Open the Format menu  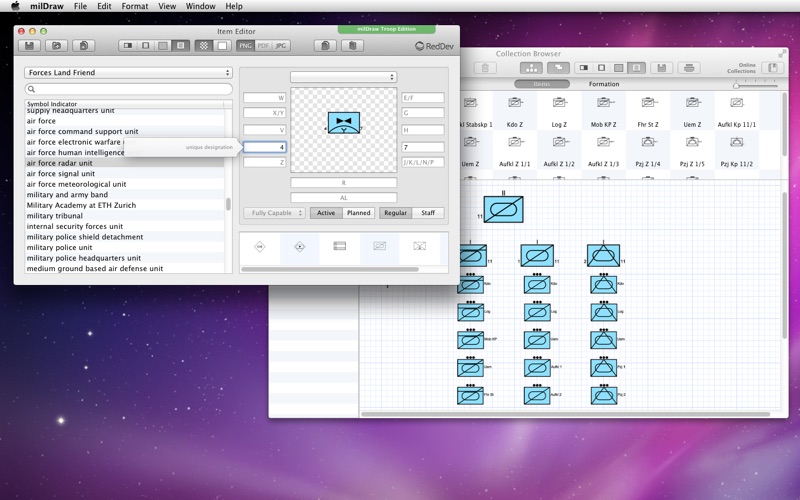click(135, 6)
